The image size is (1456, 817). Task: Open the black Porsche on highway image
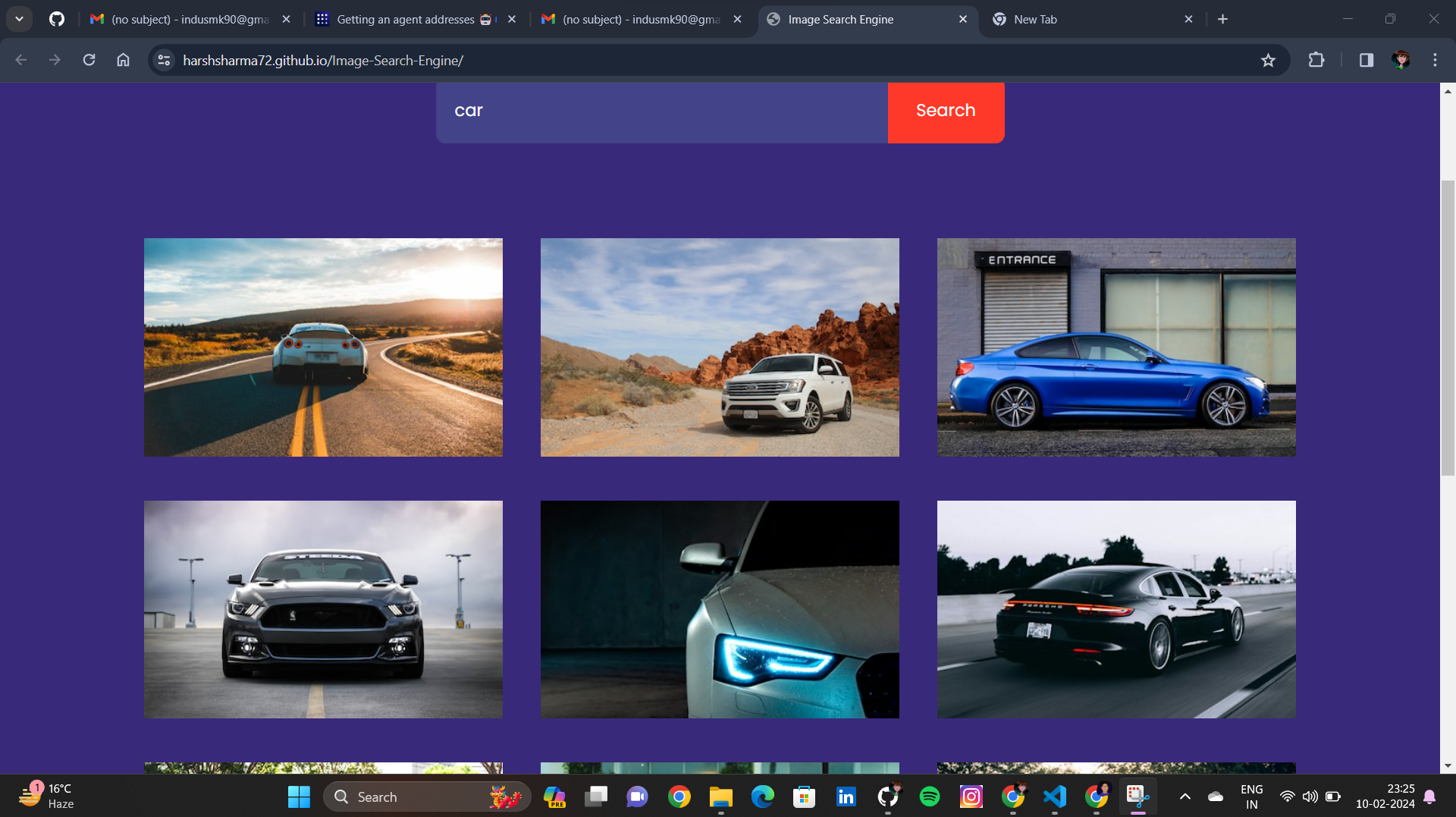pyautogui.click(x=1116, y=609)
